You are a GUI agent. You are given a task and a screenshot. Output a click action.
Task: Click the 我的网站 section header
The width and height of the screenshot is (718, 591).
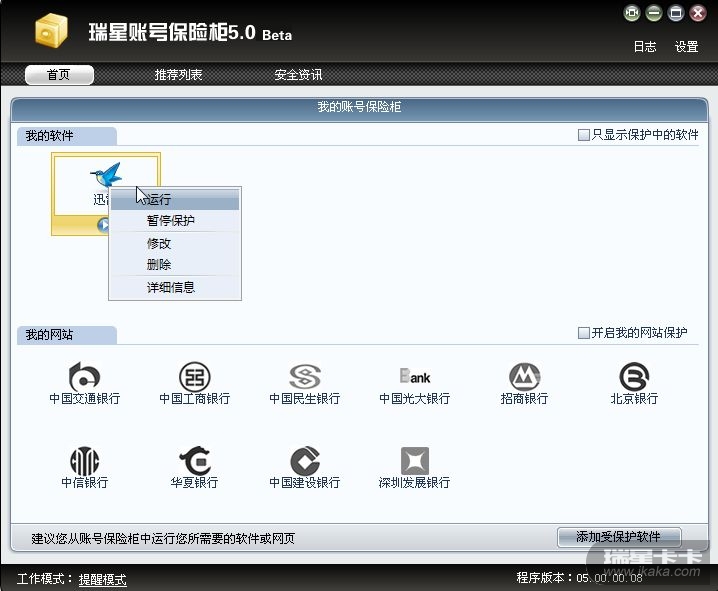(x=66, y=335)
